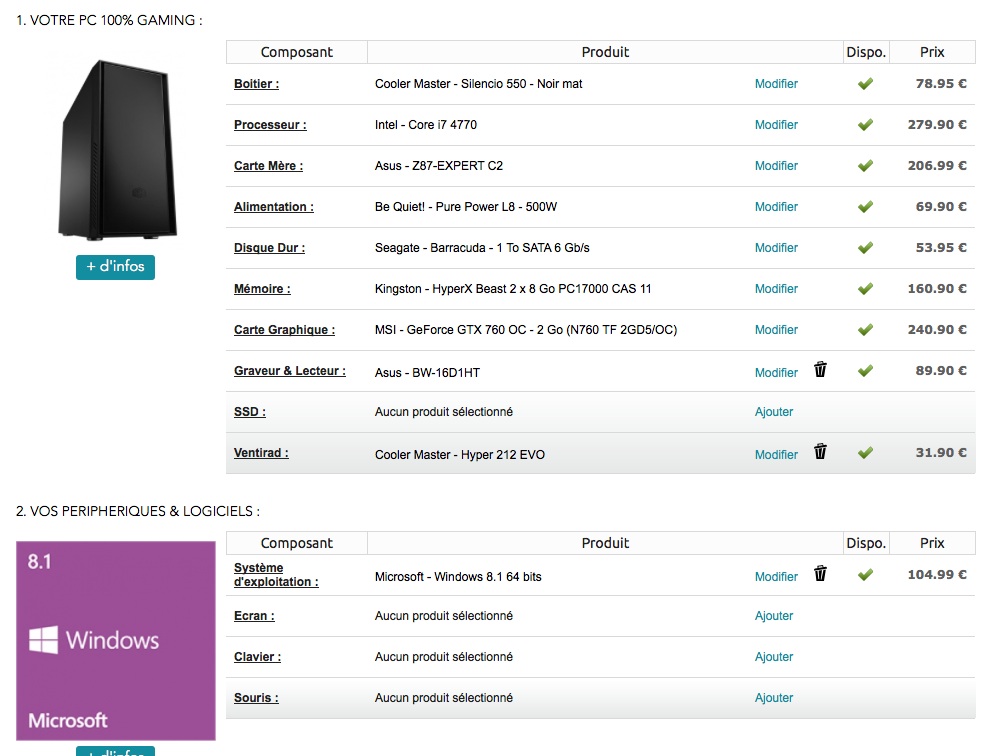This screenshot has width=984, height=756.
Task: Click the green checkmark in the Carte Mère row
Action: pyautogui.click(x=865, y=166)
